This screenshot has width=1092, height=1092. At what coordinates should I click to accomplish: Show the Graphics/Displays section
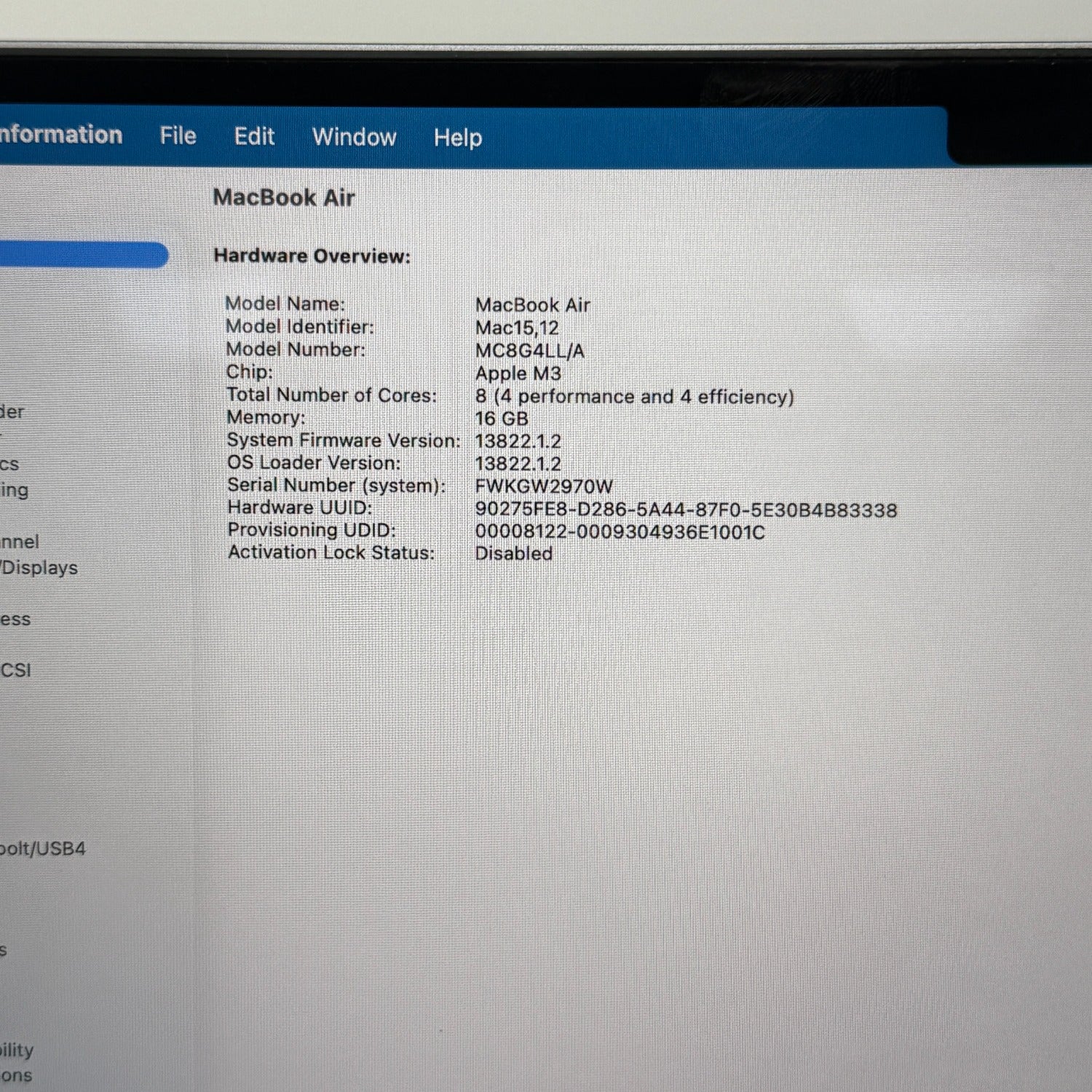tap(38, 568)
